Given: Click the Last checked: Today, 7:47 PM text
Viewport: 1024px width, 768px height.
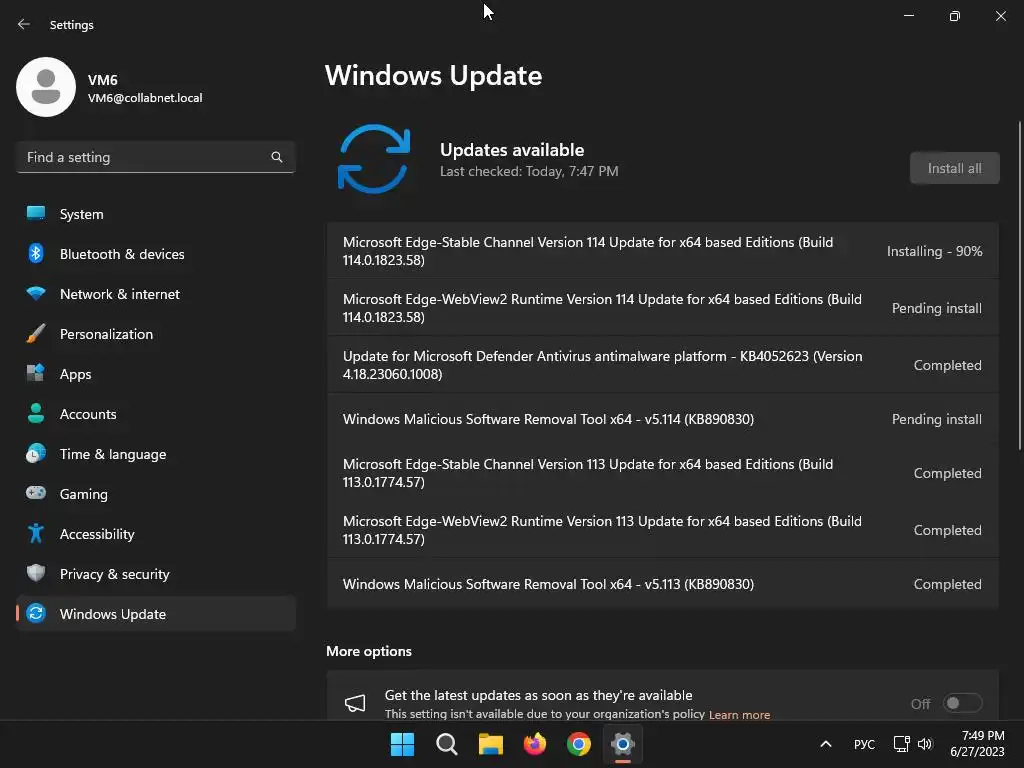Looking at the screenshot, I should click(529, 171).
